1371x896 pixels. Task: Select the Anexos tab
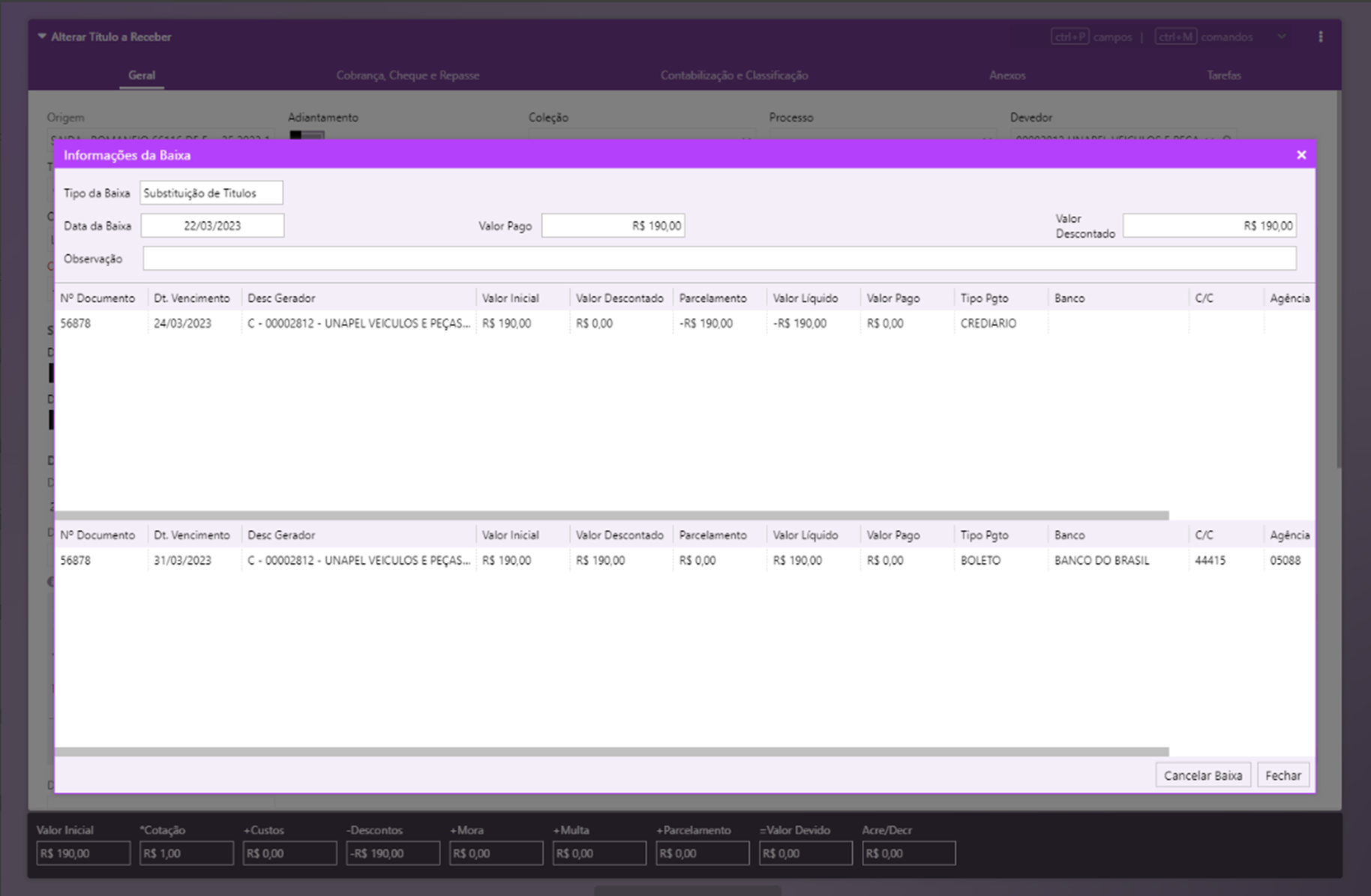click(1007, 75)
